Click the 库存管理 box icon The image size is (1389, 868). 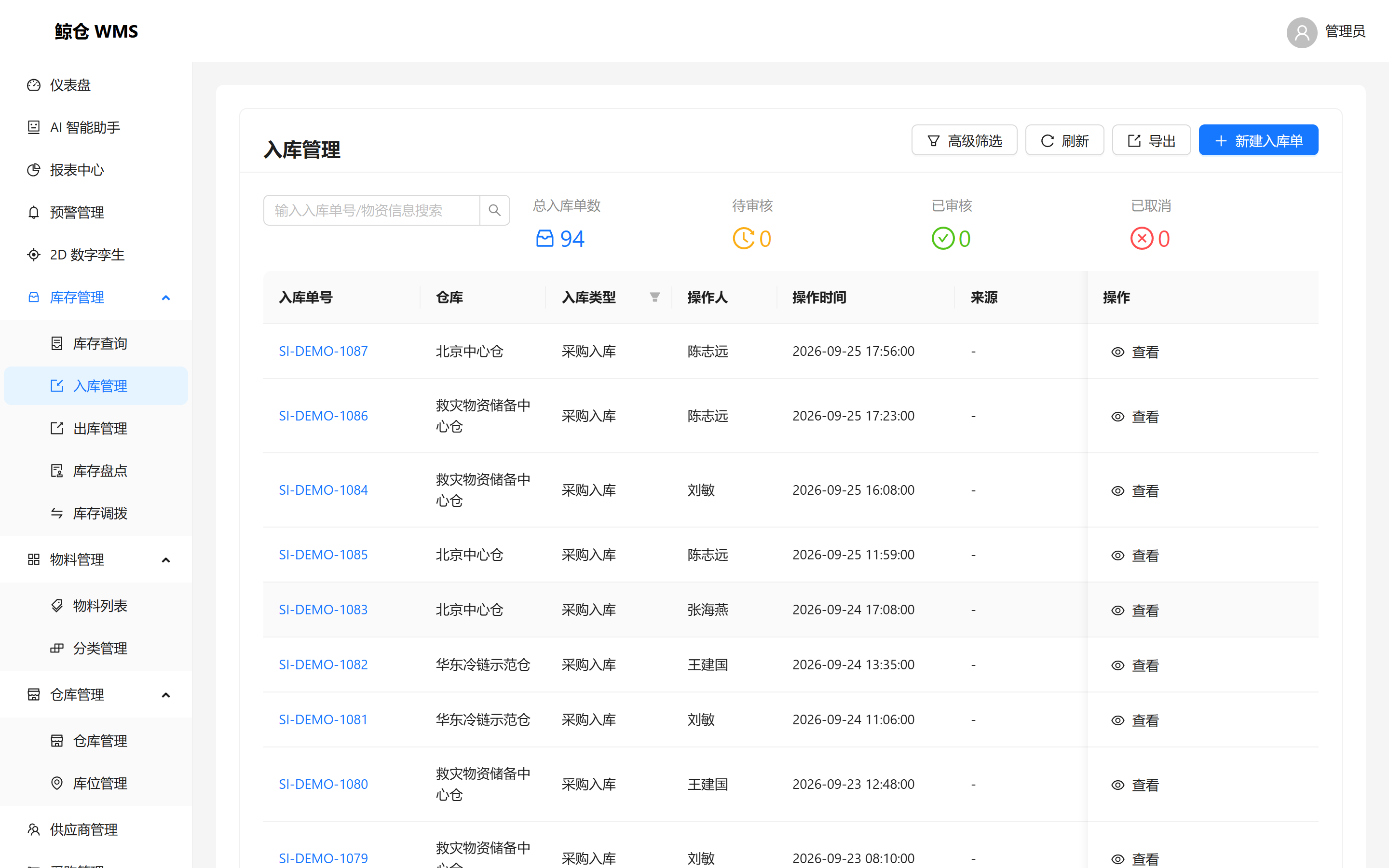[x=34, y=298]
